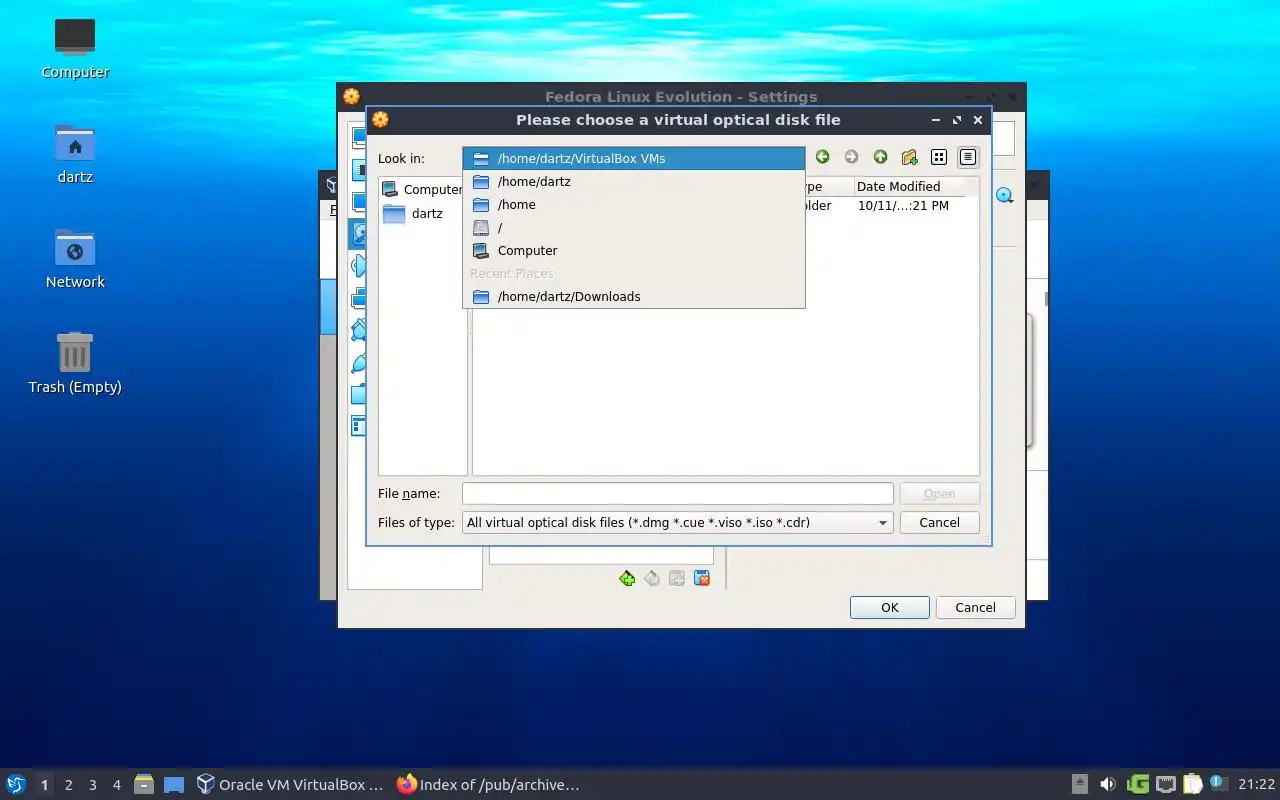Click optical disk chooser icon behind dialog
The height and width of the screenshot is (800, 1280).
pos(1004,196)
